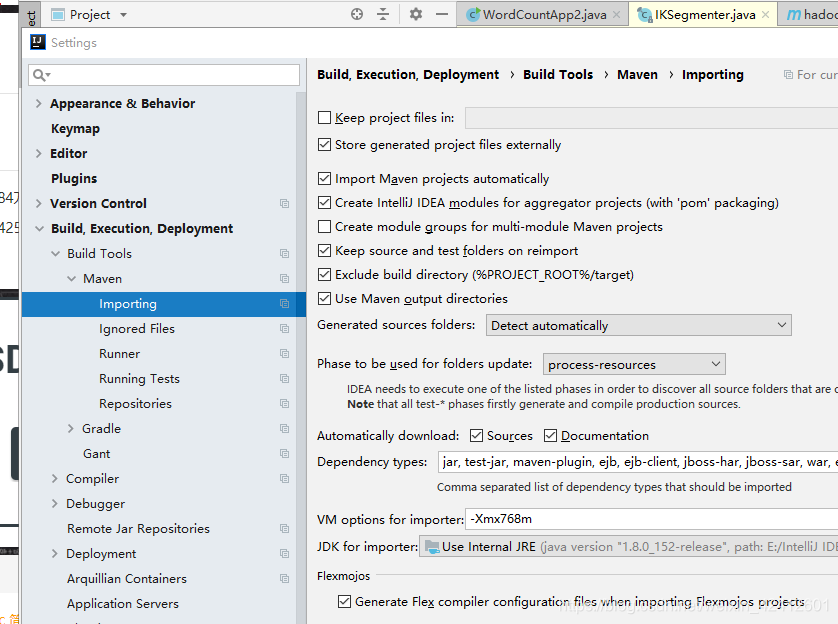Open 'Phase to be used for folders update' dropdown
Image resolution: width=838 pixels, height=624 pixels.
coord(634,364)
